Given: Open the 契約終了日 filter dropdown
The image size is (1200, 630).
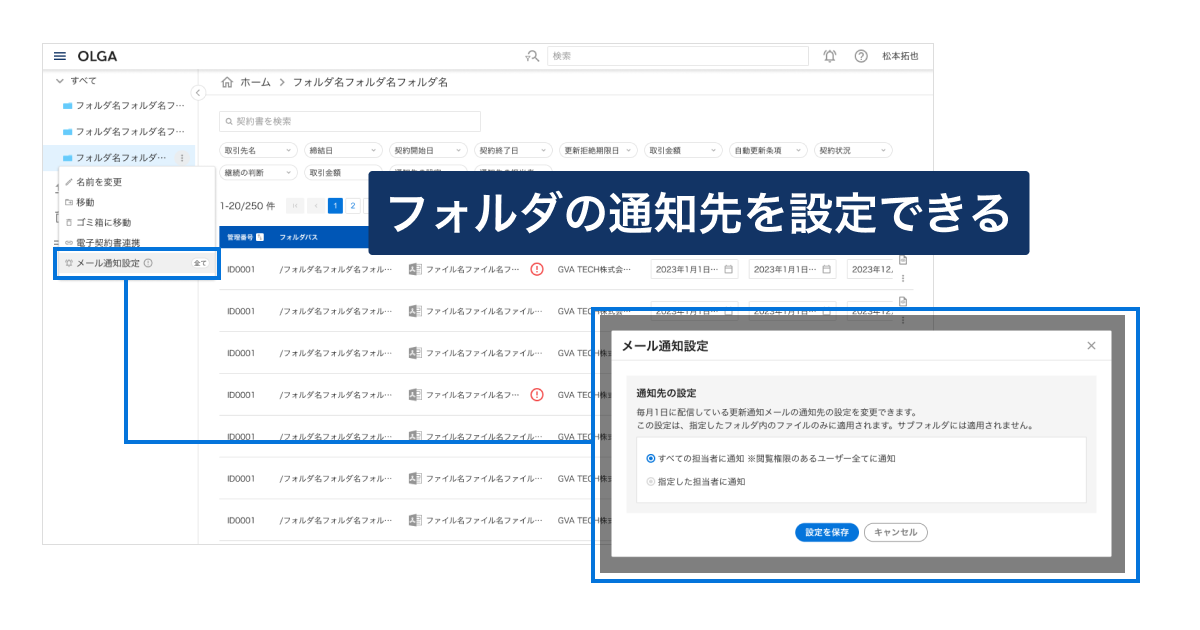Looking at the screenshot, I should [x=514, y=150].
